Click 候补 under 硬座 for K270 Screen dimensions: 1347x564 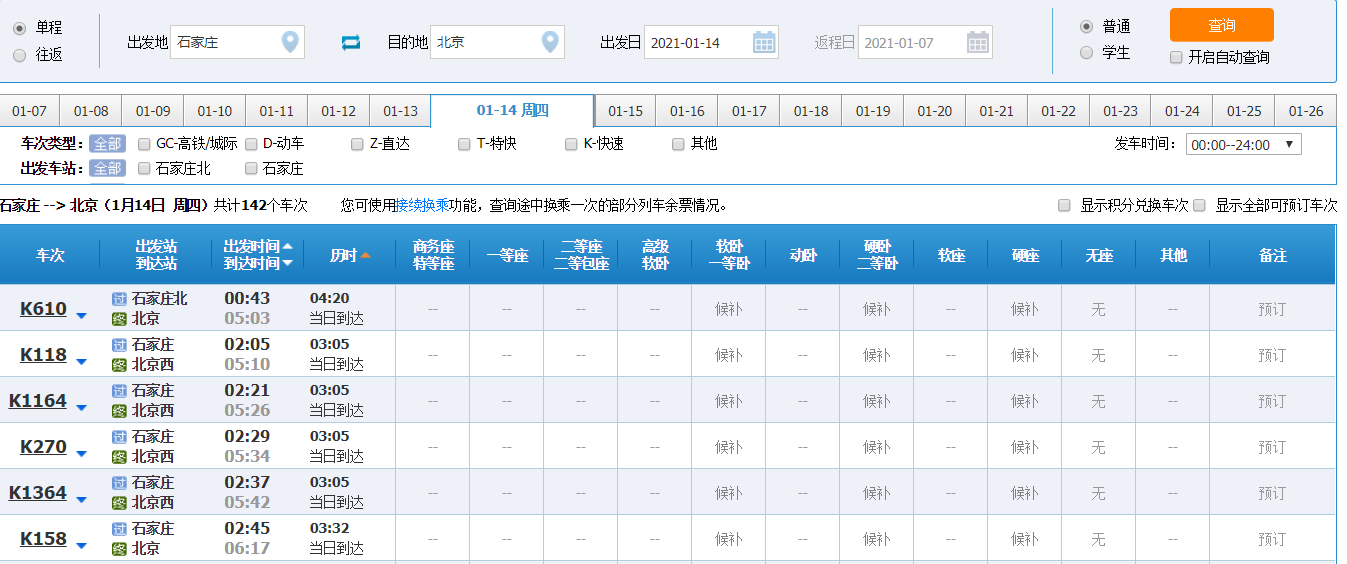[x=1024, y=447]
